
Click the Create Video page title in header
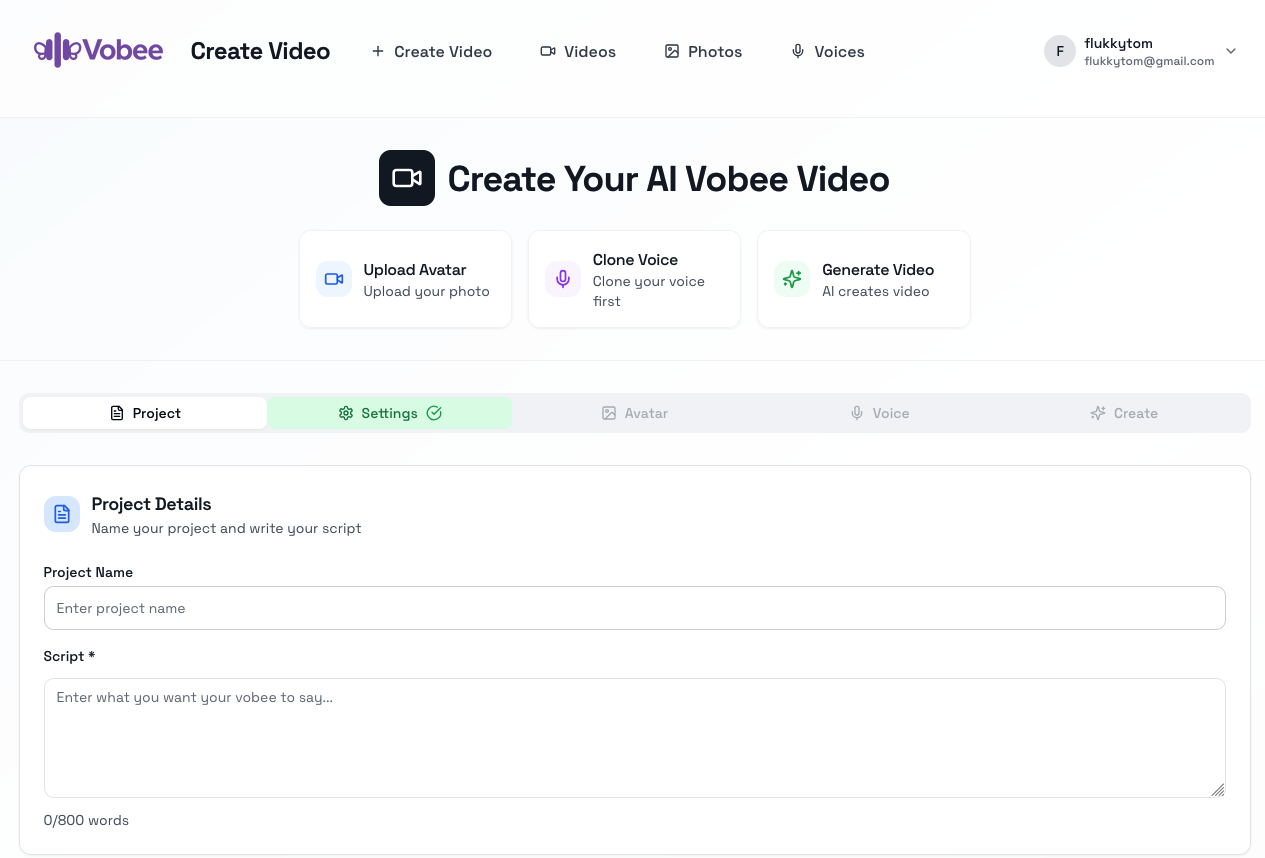pos(260,51)
